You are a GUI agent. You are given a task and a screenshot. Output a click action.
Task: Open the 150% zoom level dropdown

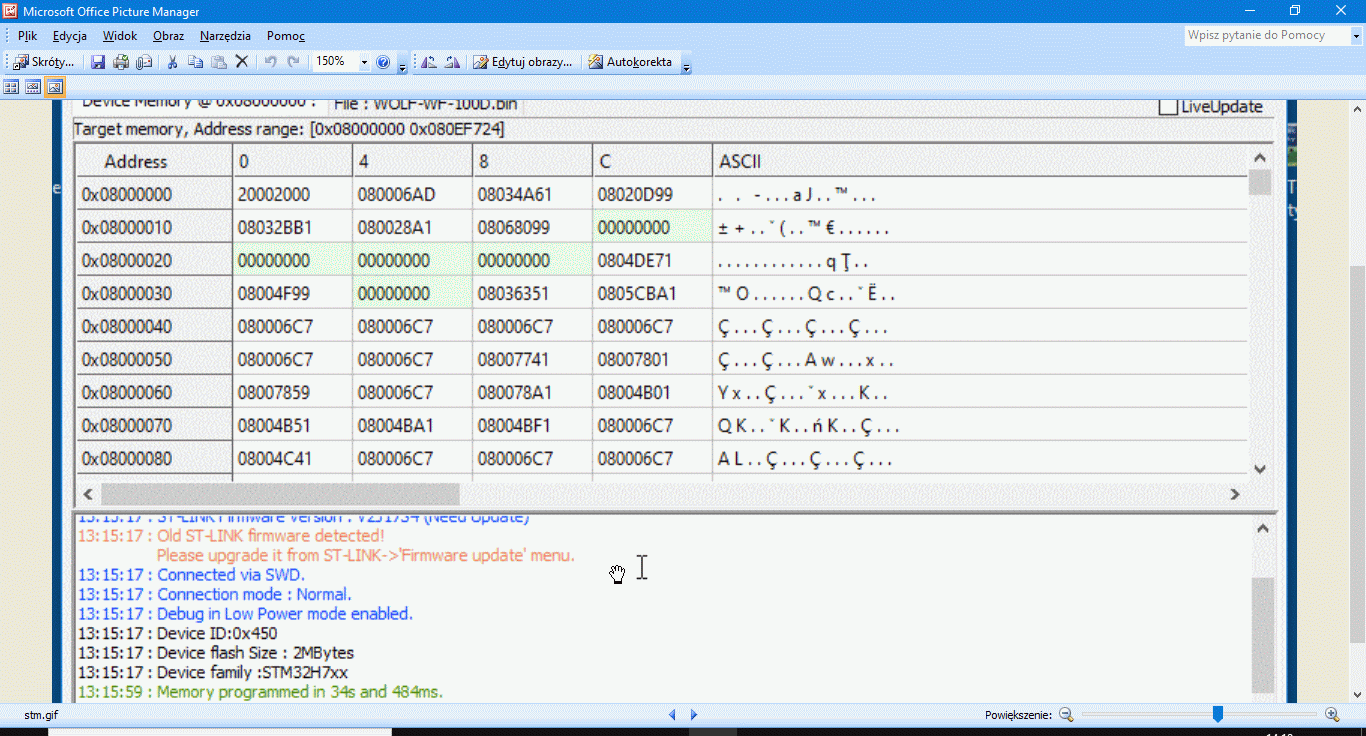pyautogui.click(x=363, y=62)
